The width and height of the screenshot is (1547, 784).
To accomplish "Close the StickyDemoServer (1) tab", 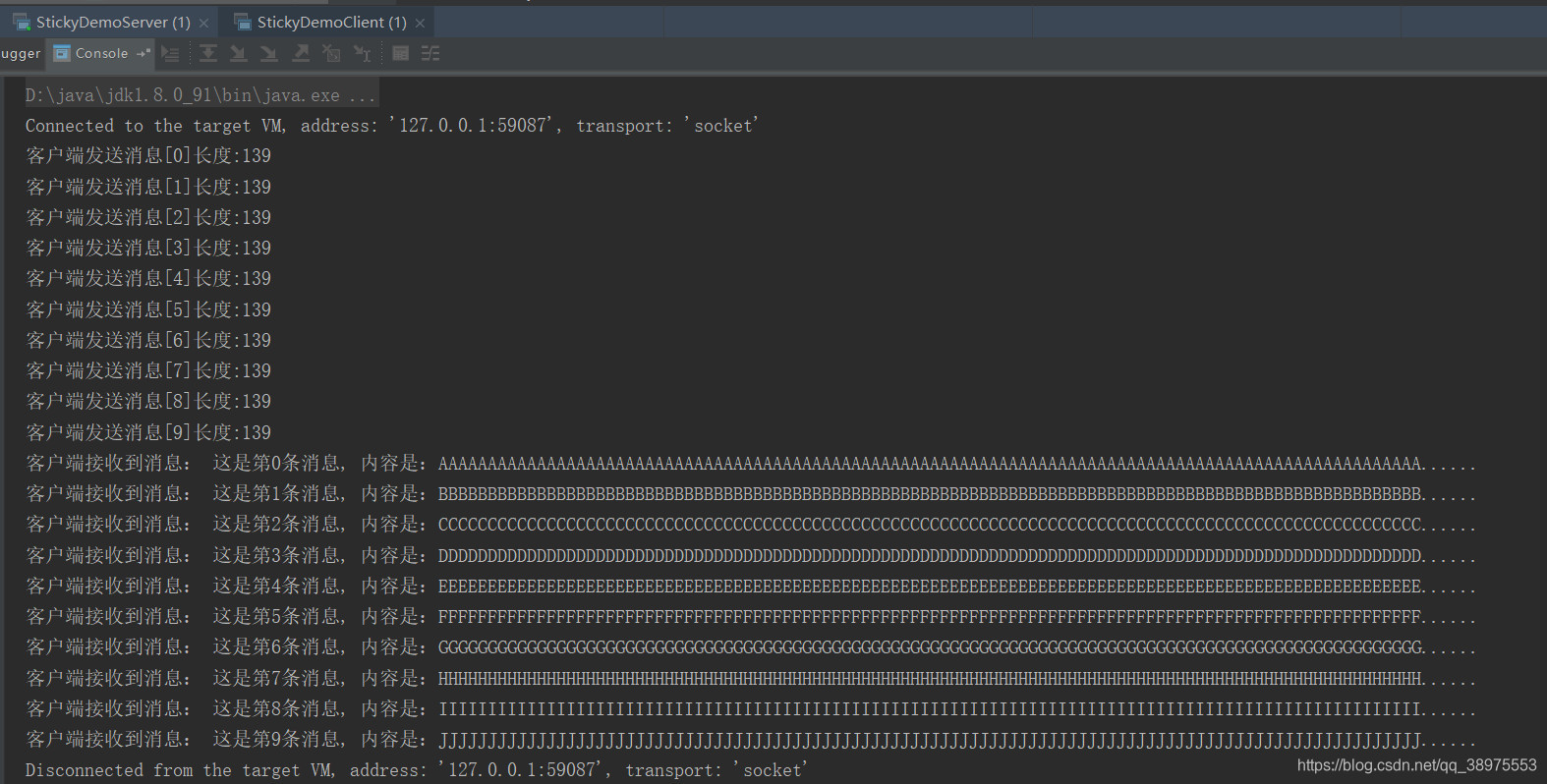I will [203, 23].
